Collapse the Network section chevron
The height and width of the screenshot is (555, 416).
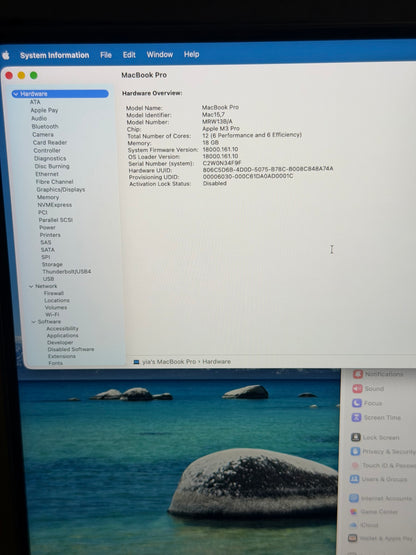(x=31, y=286)
